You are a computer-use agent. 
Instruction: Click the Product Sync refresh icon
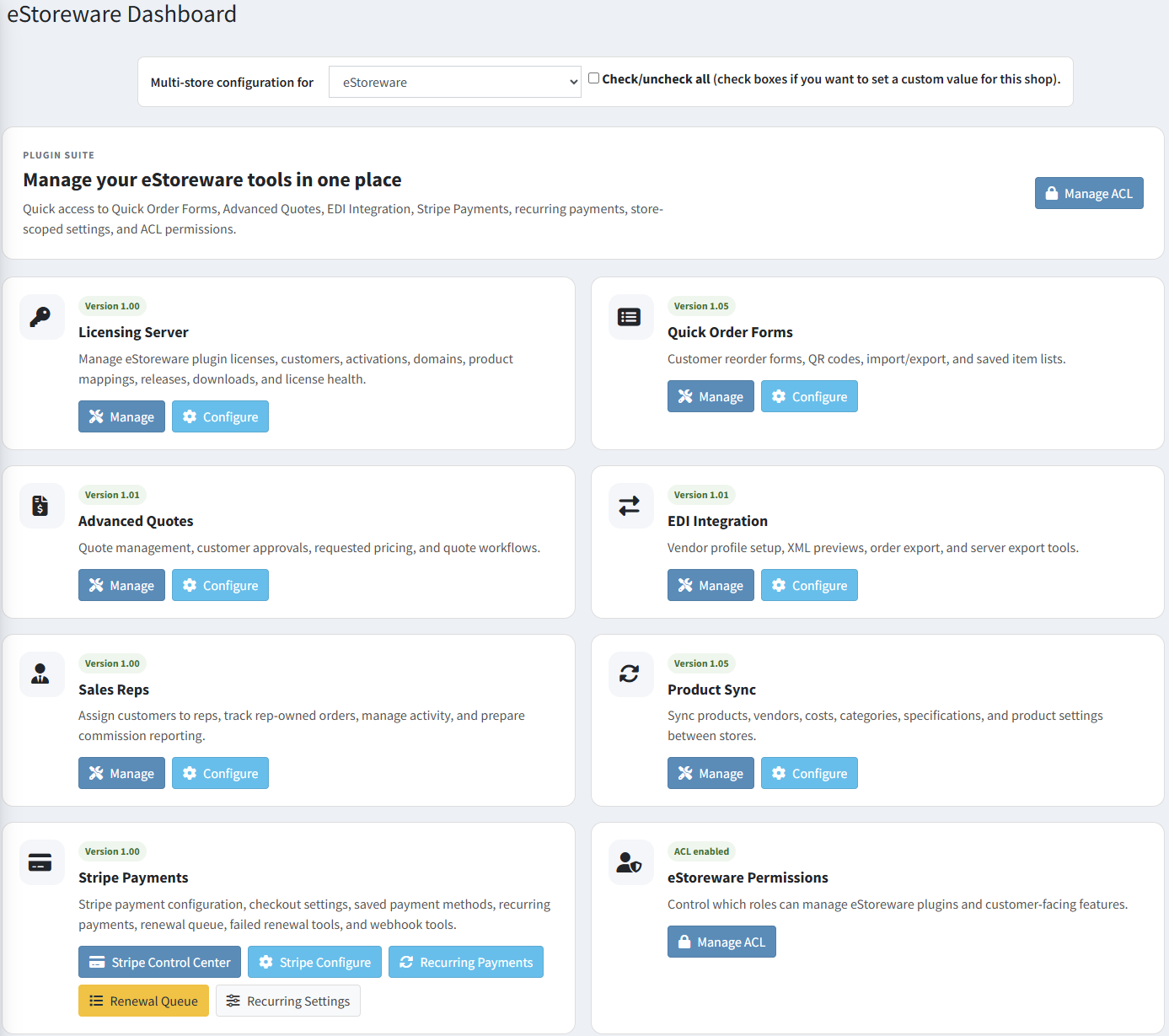tap(630, 674)
